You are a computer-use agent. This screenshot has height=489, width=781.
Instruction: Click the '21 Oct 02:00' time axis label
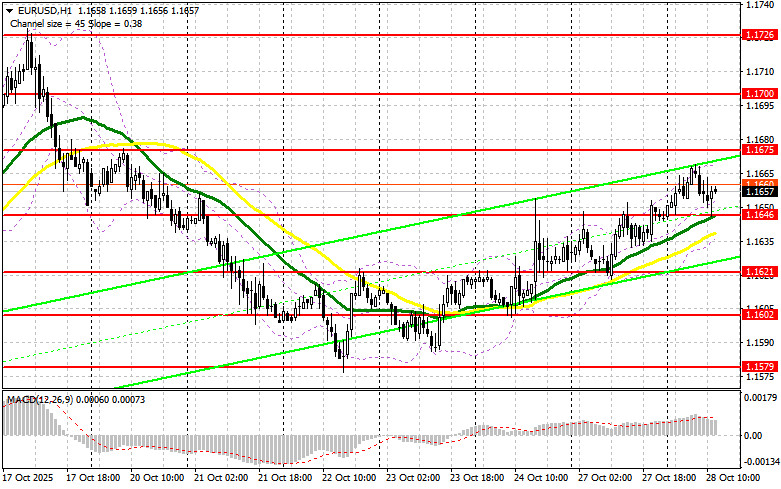(x=221, y=478)
